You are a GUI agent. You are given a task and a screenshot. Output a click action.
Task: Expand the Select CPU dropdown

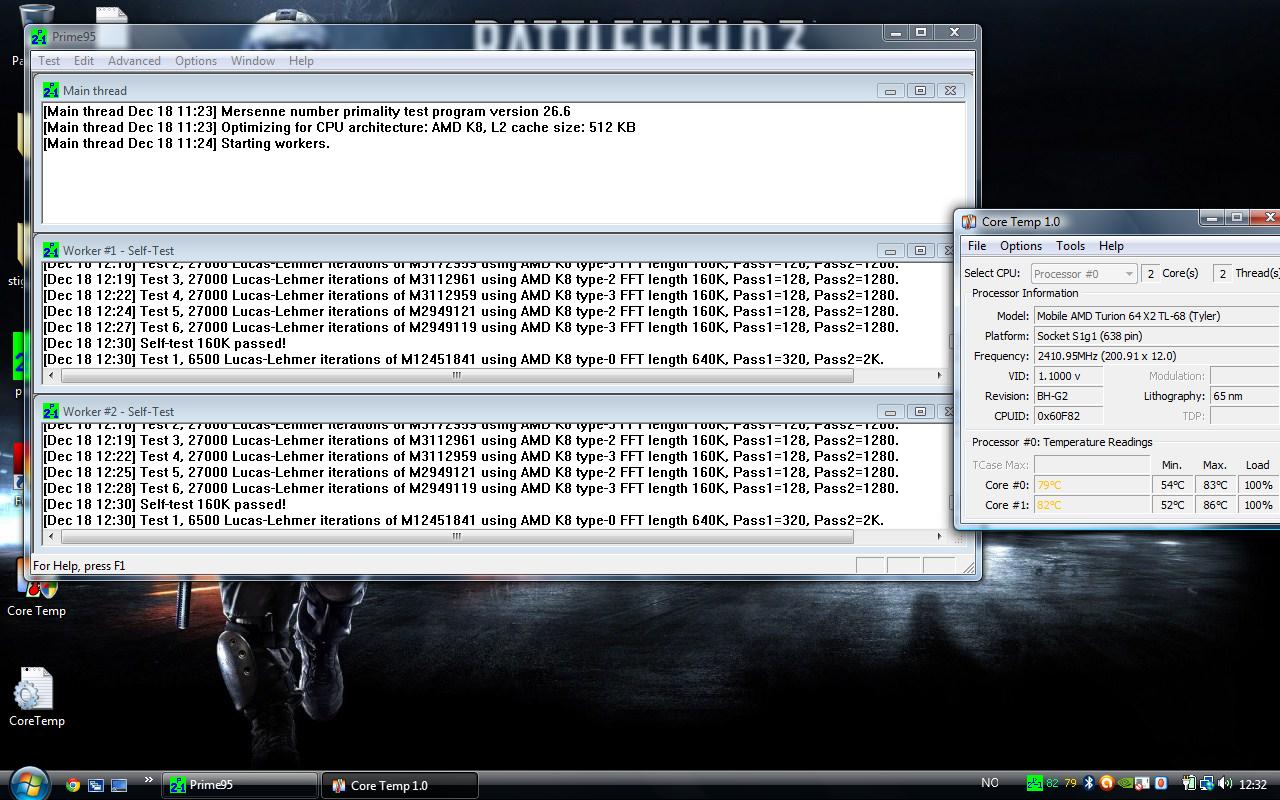(x=1084, y=273)
